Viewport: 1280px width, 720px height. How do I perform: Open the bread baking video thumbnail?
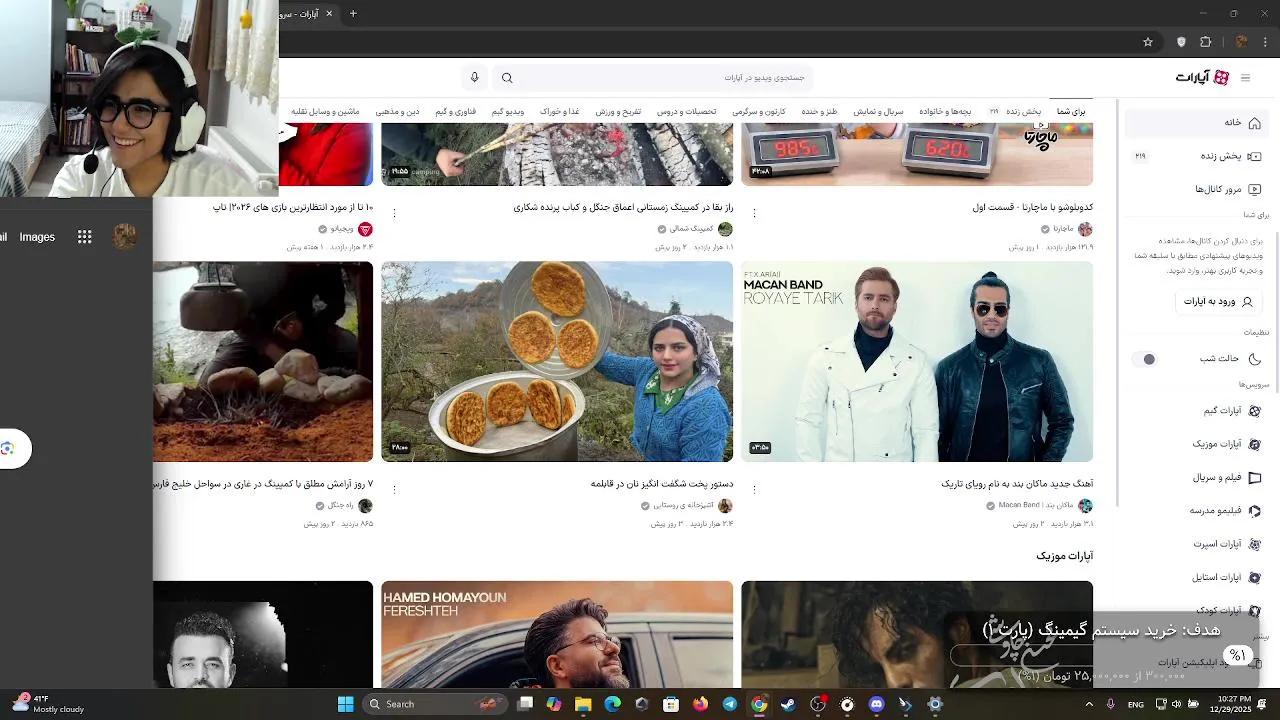pos(557,362)
